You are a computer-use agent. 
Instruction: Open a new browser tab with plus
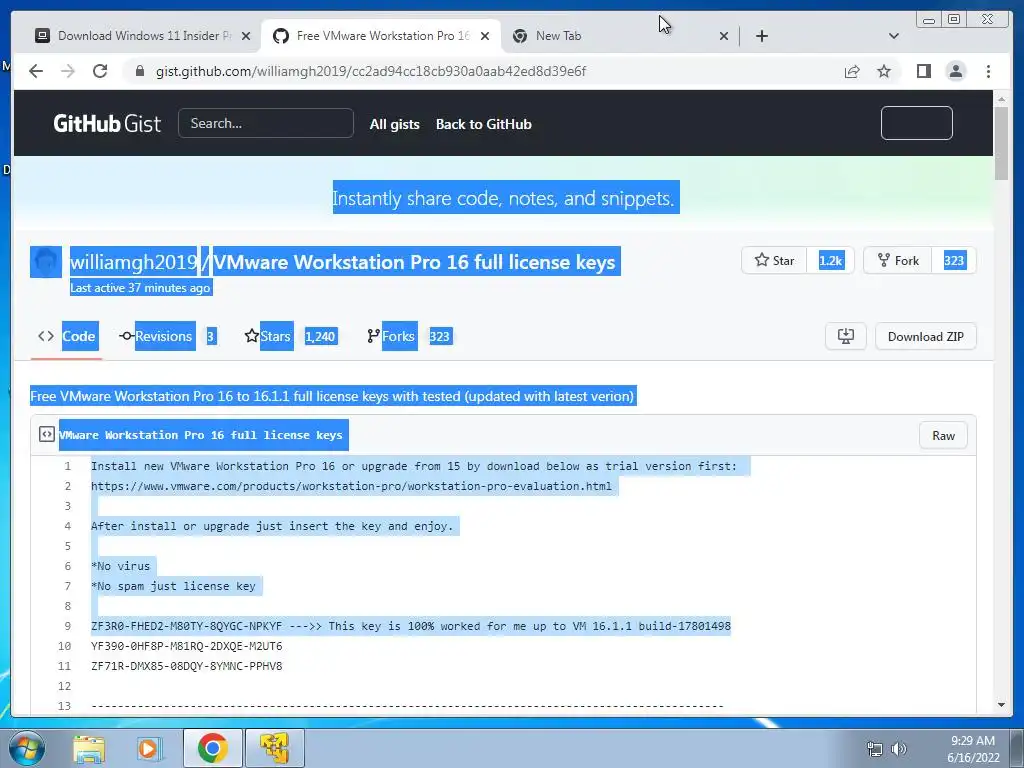pos(761,36)
